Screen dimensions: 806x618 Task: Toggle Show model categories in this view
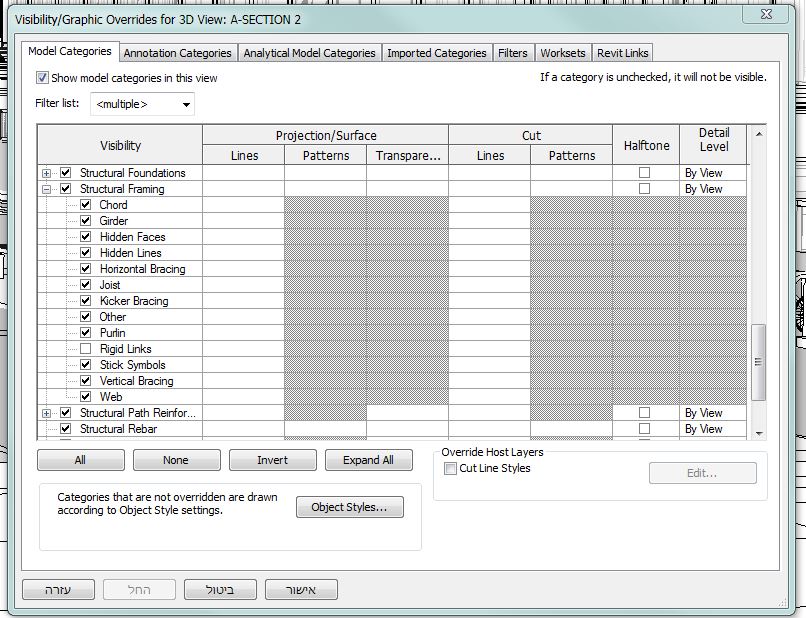coord(42,78)
